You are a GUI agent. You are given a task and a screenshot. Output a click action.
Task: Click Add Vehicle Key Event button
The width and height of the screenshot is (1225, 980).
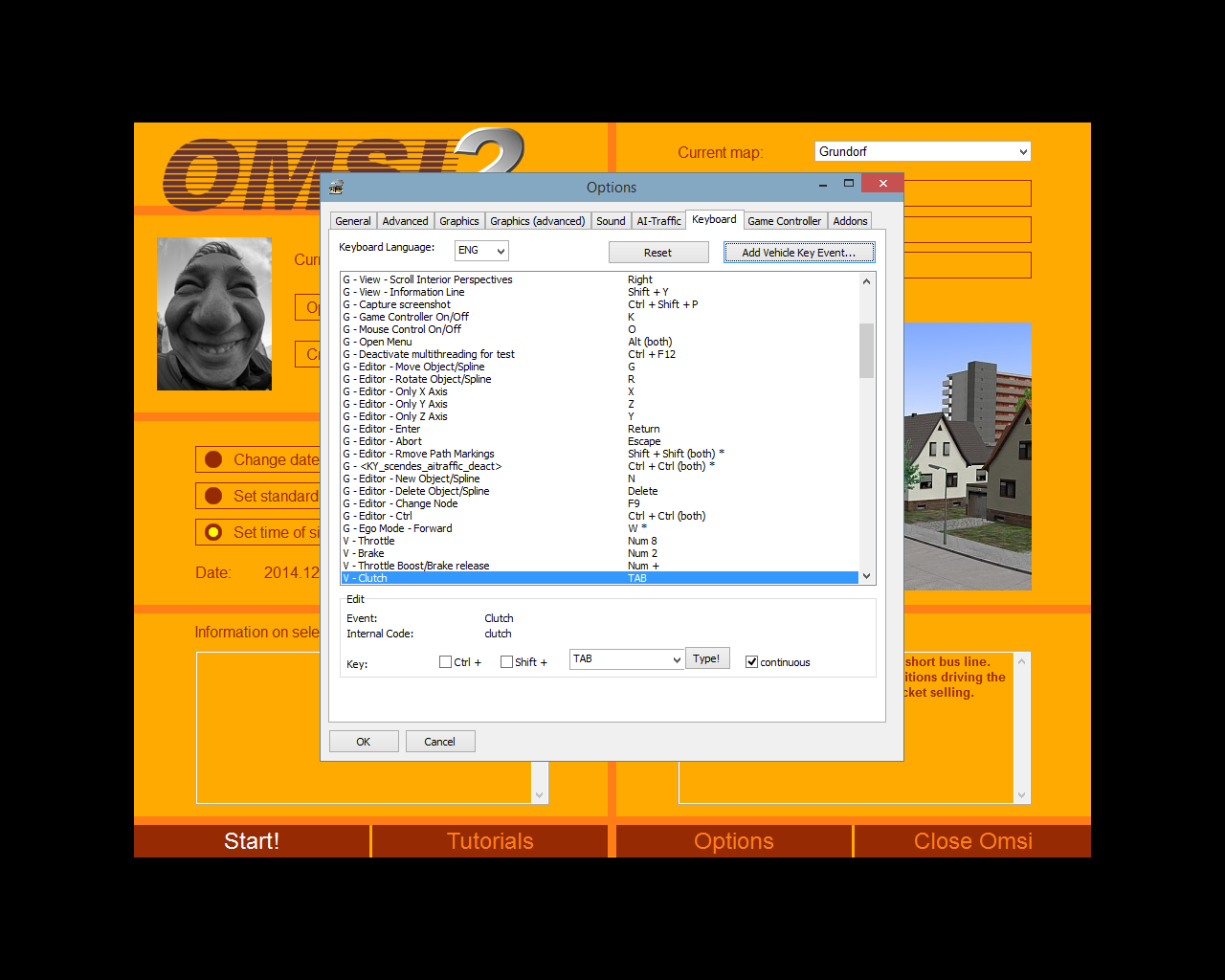[798, 253]
